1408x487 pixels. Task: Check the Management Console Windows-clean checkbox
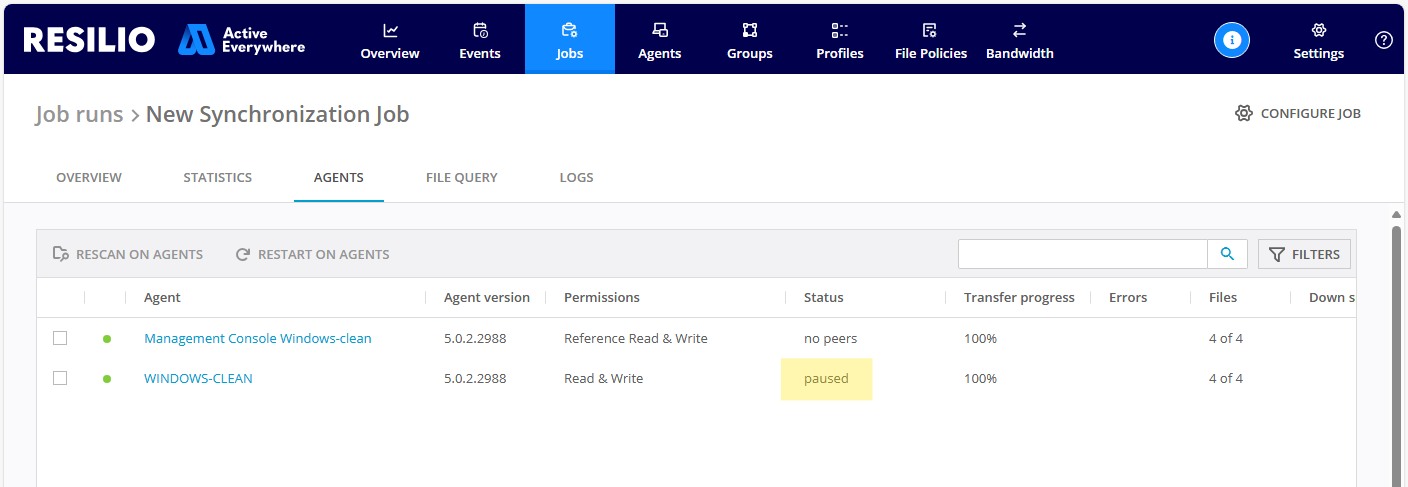[x=60, y=338]
